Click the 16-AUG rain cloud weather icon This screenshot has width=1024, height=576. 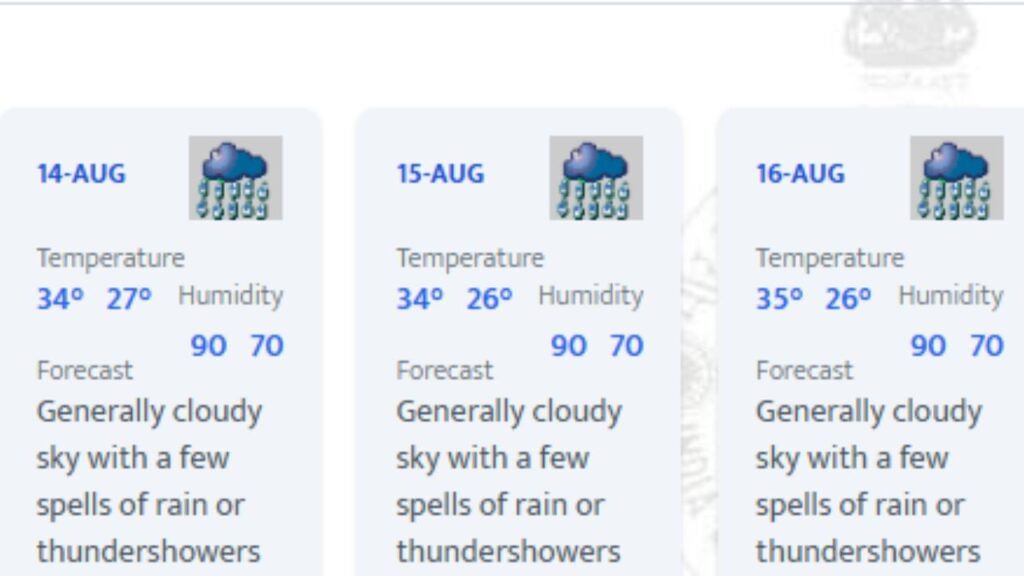[956, 178]
